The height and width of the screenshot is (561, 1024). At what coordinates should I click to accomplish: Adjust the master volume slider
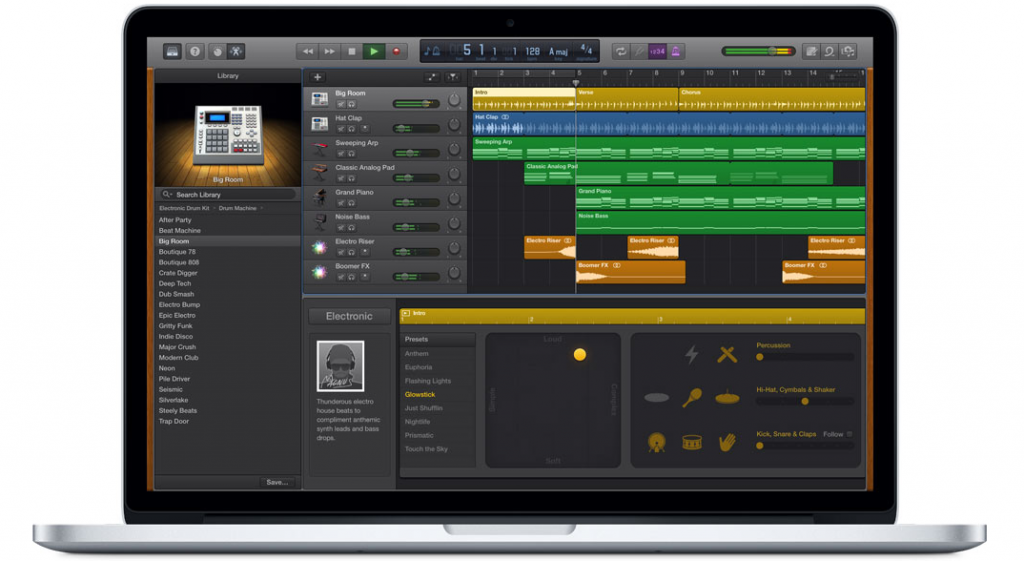click(758, 51)
